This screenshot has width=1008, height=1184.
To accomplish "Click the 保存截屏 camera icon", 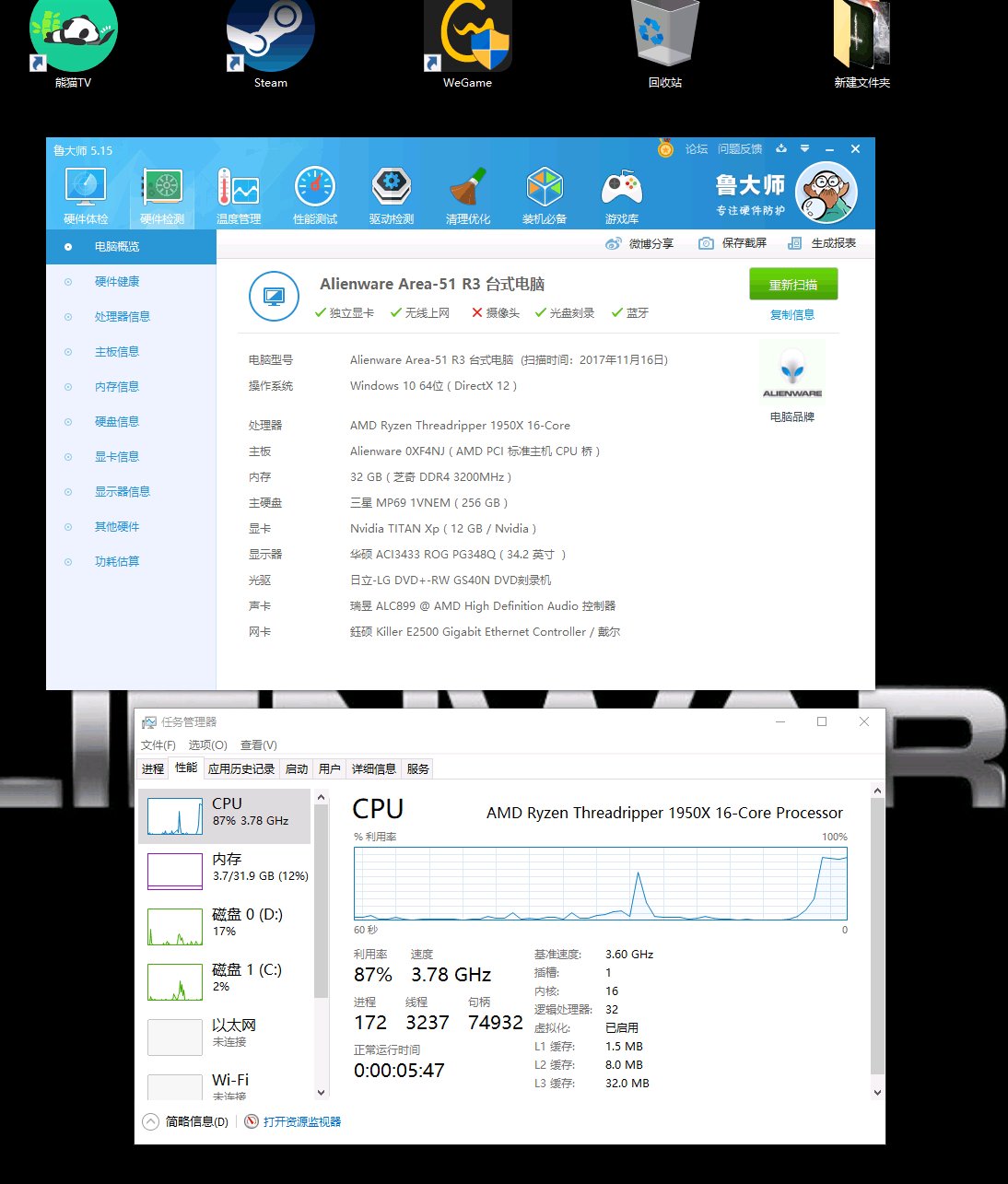I will [706, 243].
